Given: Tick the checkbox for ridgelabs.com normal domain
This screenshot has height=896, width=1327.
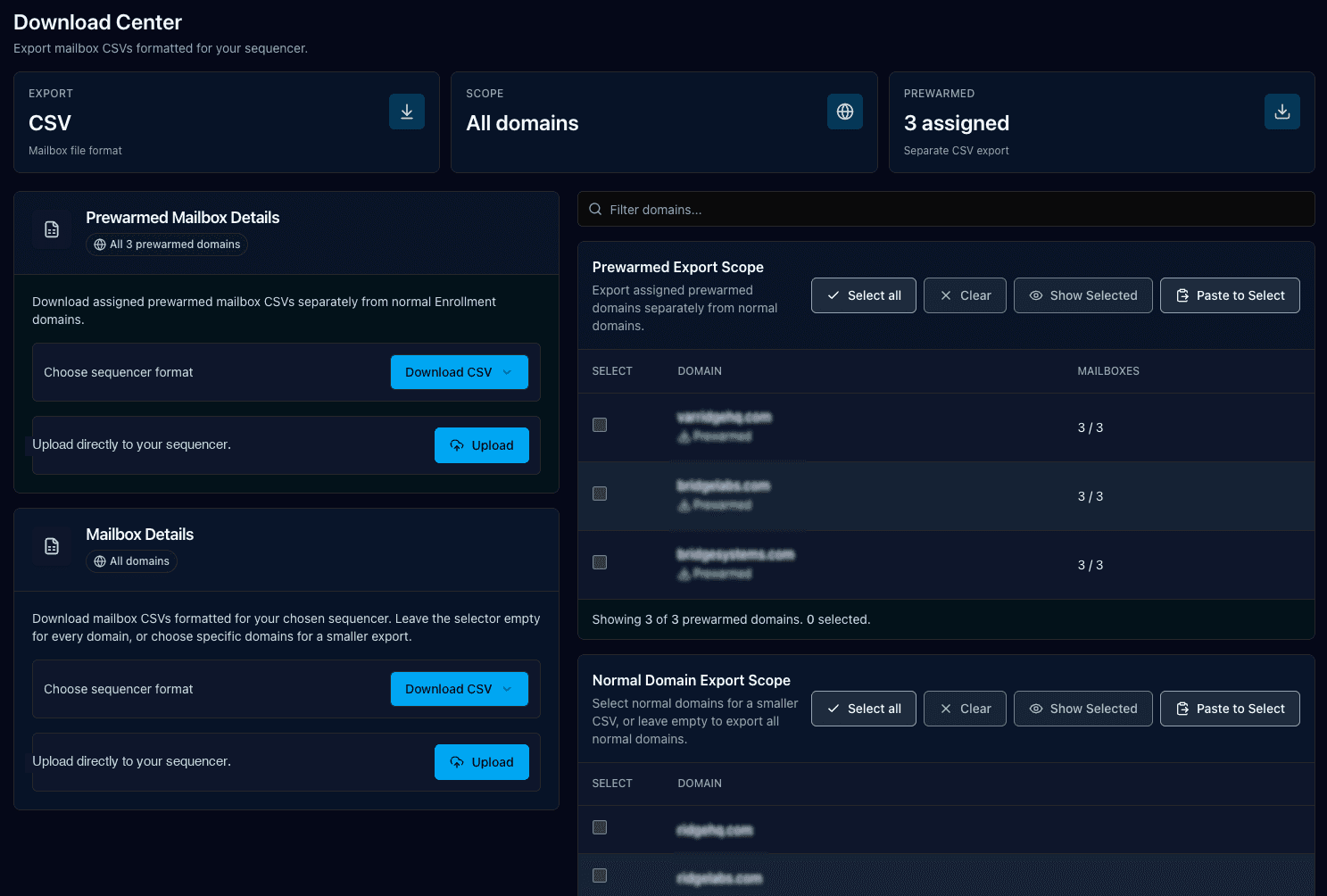Looking at the screenshot, I should coord(600,875).
